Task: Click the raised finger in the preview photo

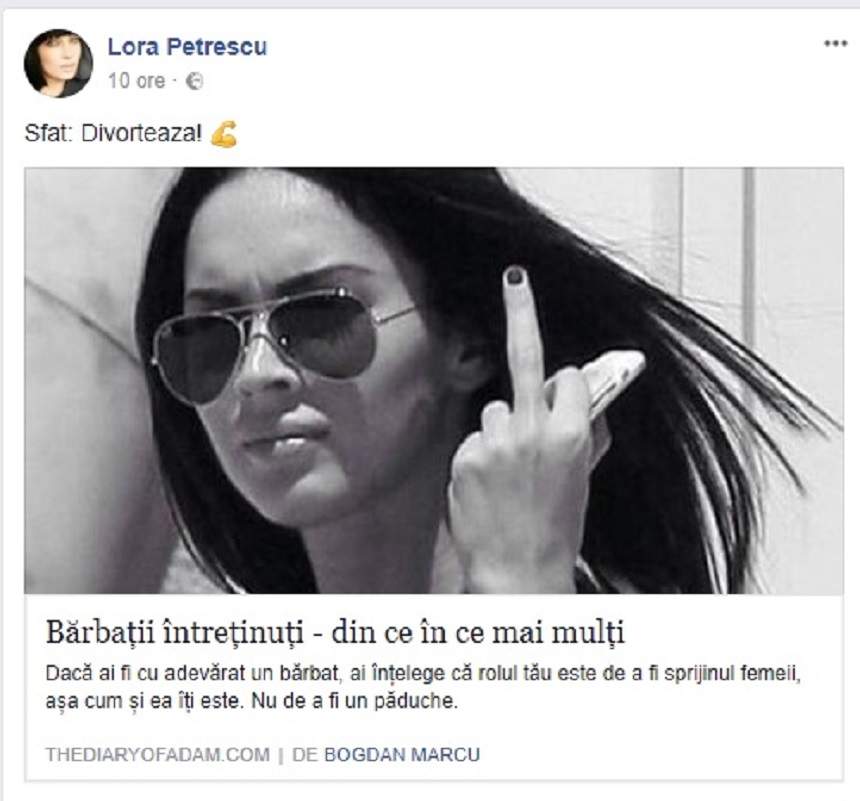Action: 519,337
